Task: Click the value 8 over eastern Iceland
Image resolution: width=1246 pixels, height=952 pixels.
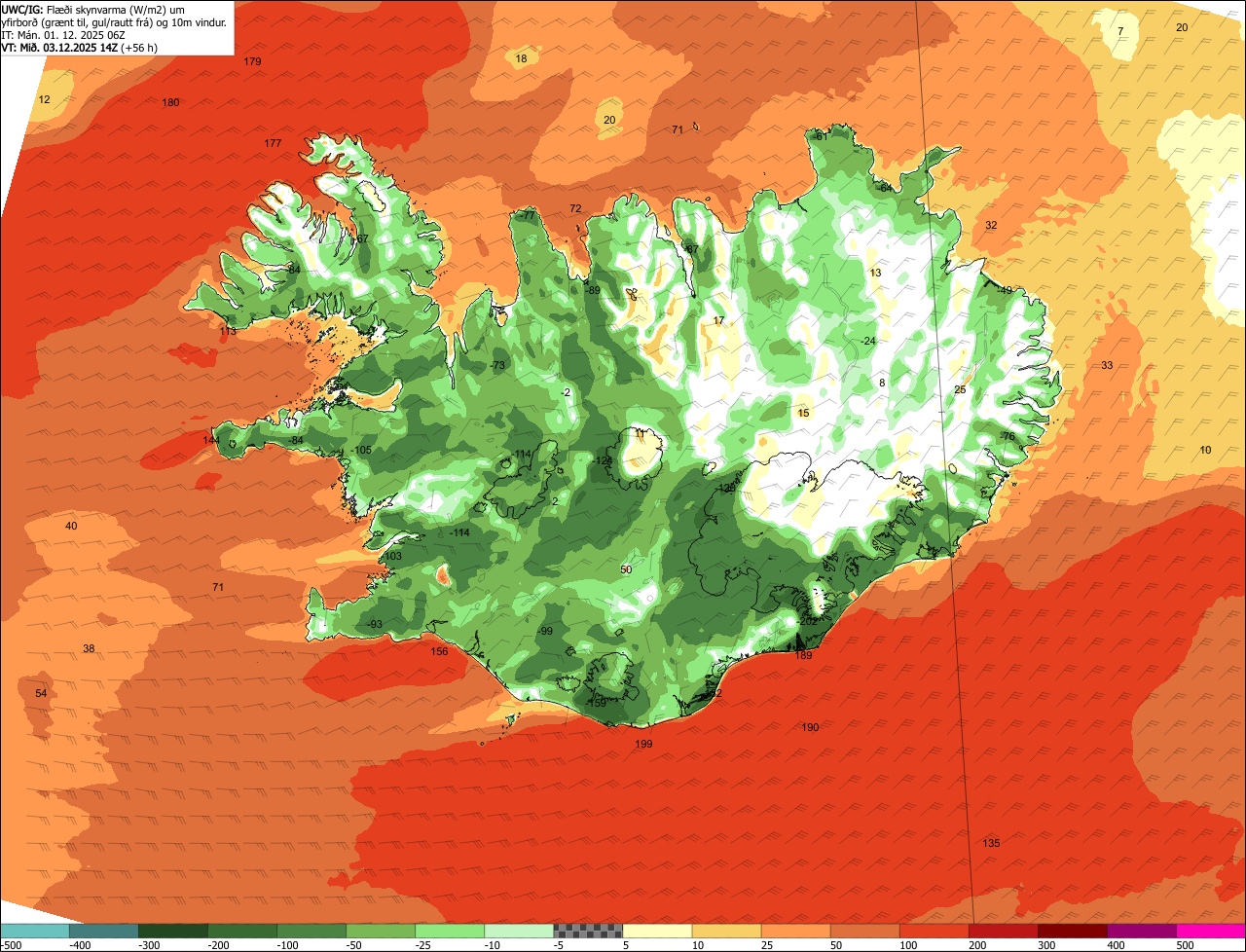Action: pos(882,383)
